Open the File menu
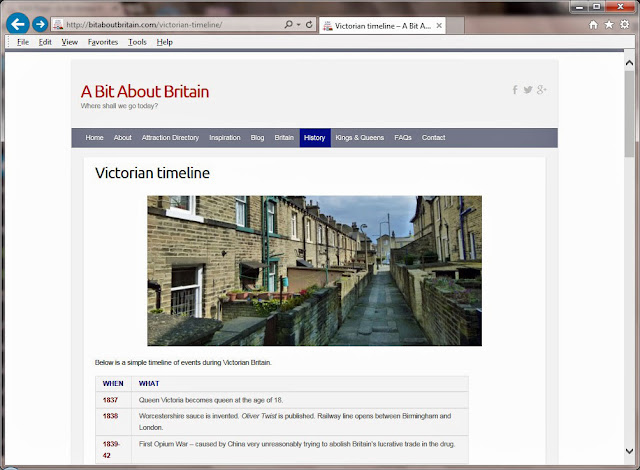The height and width of the screenshot is (470, 640). click(23, 42)
